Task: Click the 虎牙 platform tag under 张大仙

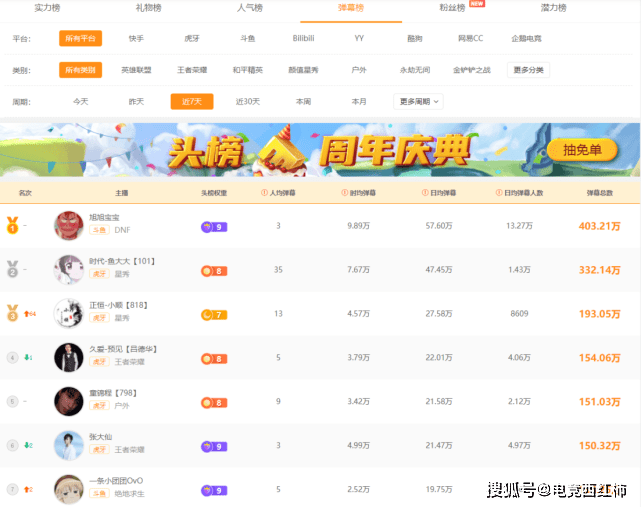Action: [x=99, y=450]
